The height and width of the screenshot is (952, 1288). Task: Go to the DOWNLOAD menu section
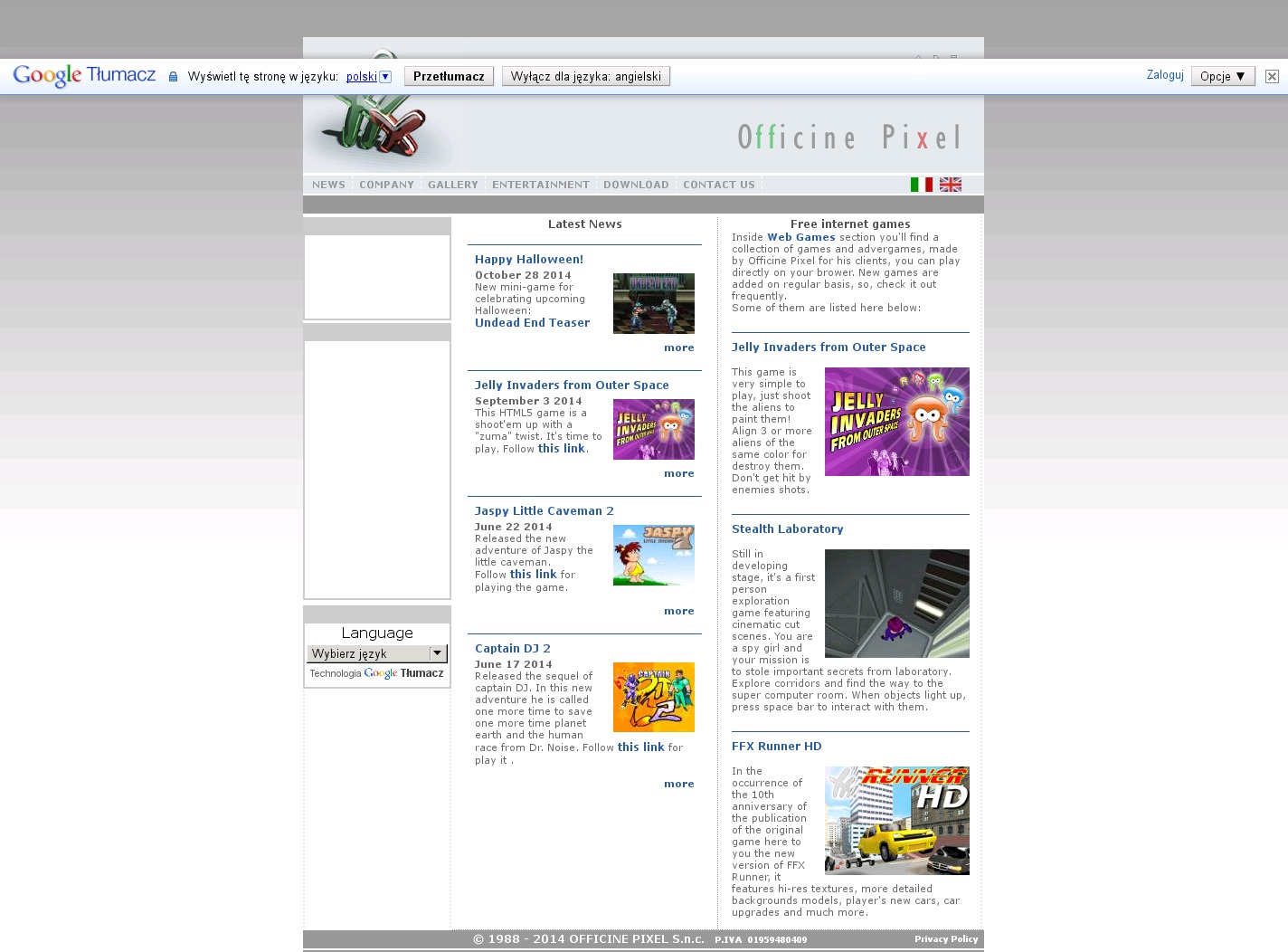click(636, 185)
